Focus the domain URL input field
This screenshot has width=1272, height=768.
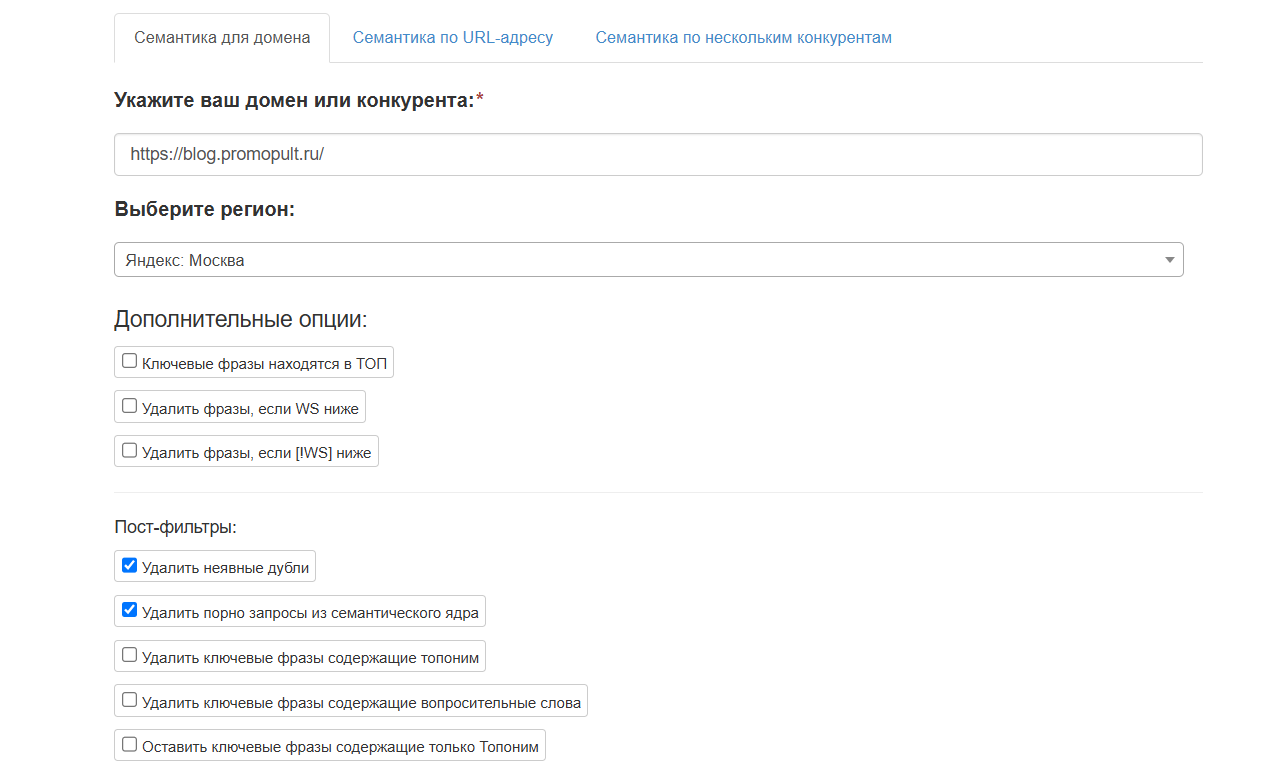click(658, 155)
